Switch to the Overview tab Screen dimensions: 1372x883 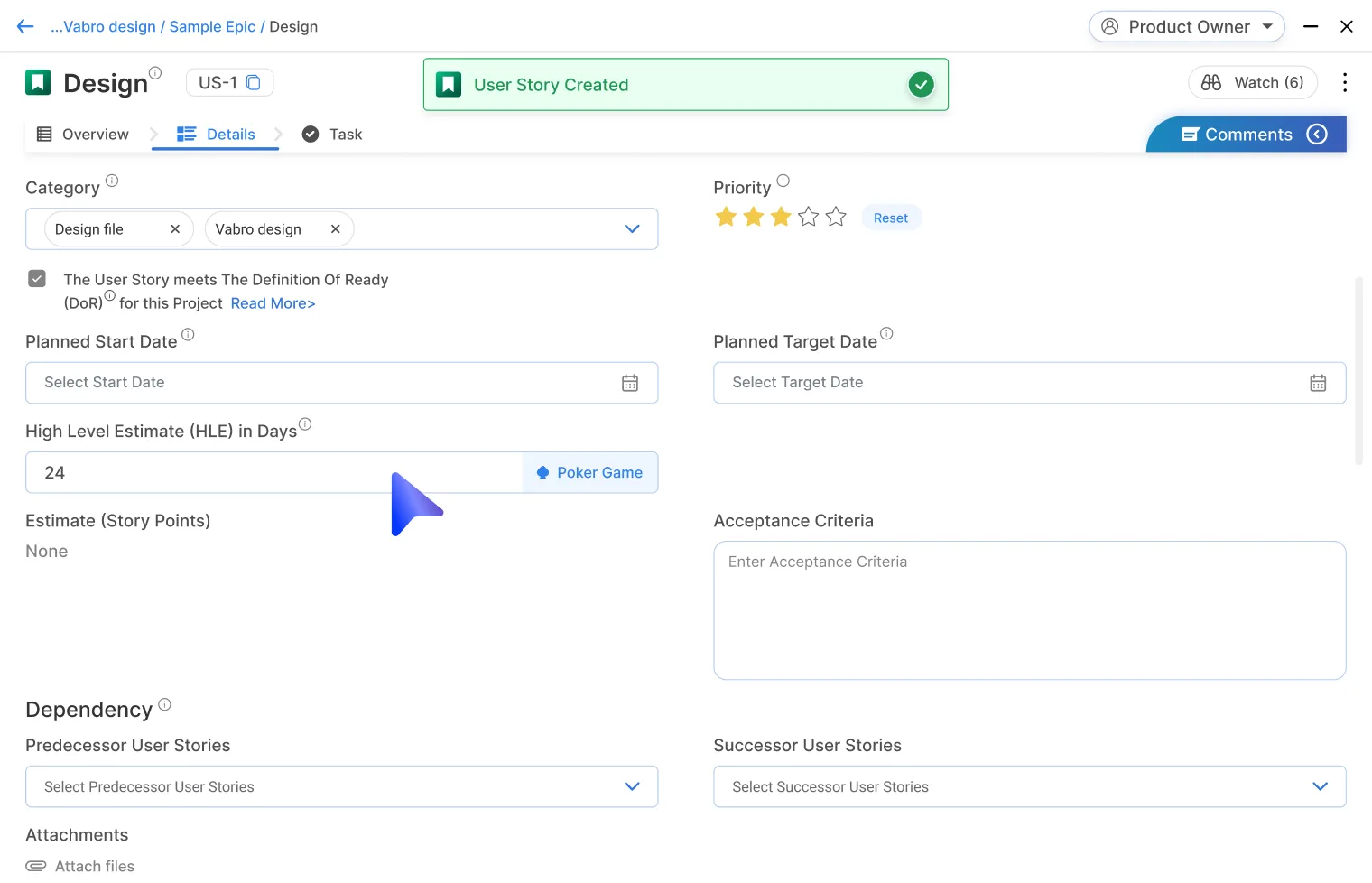click(83, 135)
